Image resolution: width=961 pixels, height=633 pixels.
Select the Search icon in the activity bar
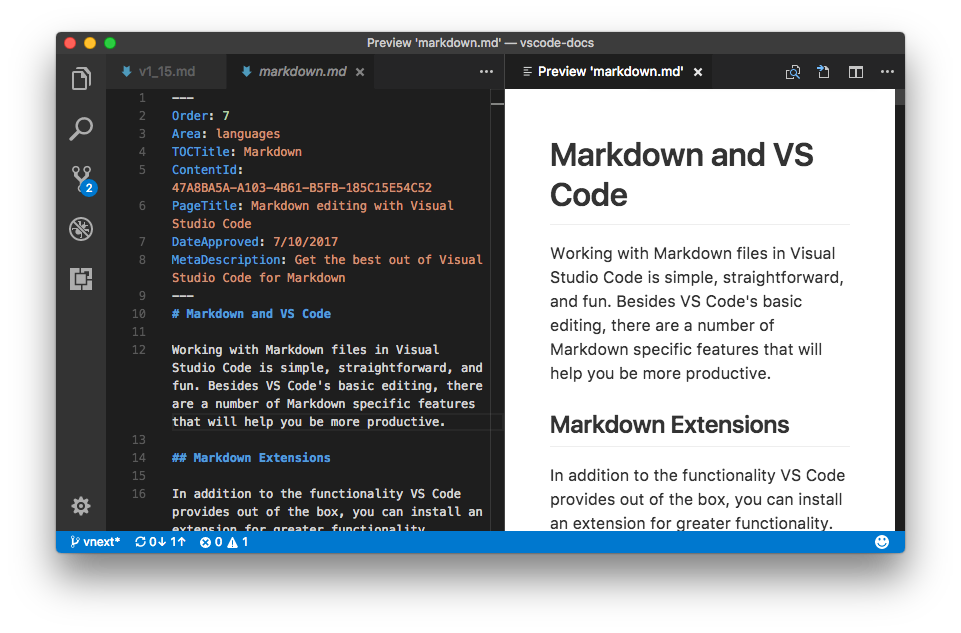click(81, 129)
